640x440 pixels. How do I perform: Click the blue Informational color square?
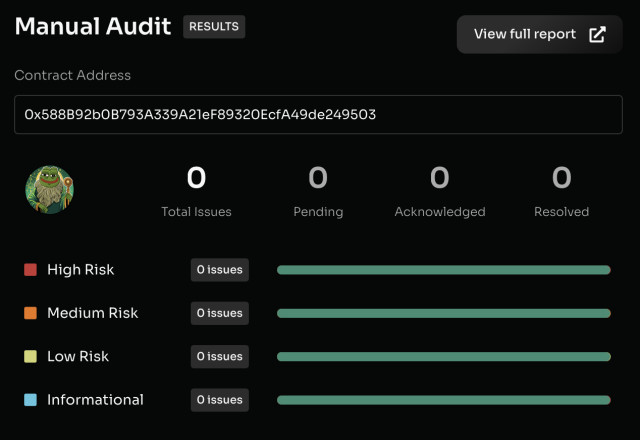coord(30,400)
